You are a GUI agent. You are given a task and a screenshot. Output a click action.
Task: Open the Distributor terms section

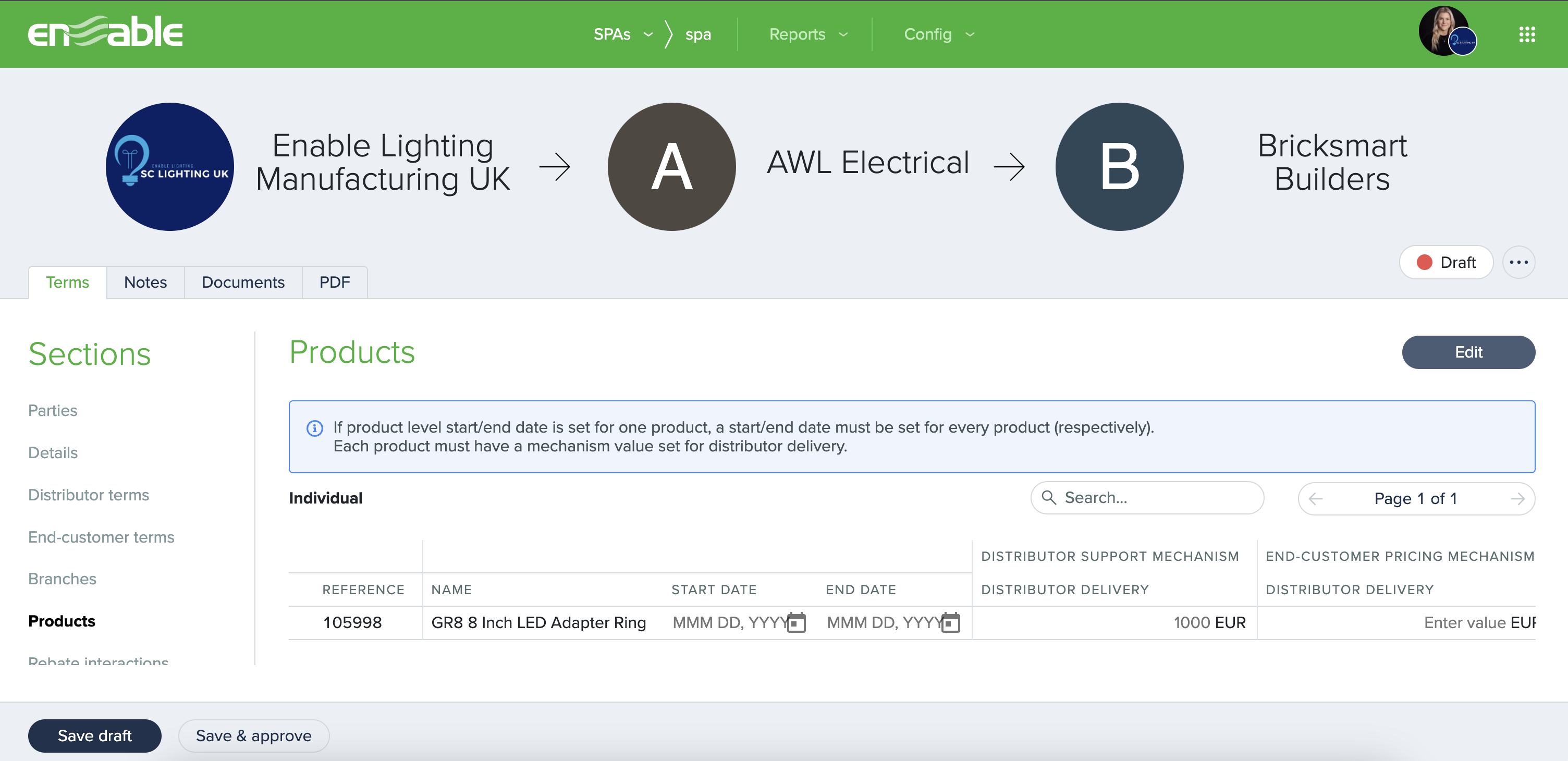88,494
